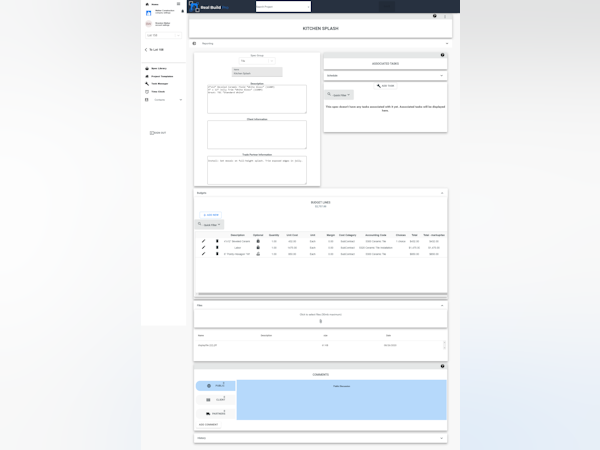The image size is (600, 450).
Task: Click the Name field showing Kitchen Splash
Action: point(257,72)
